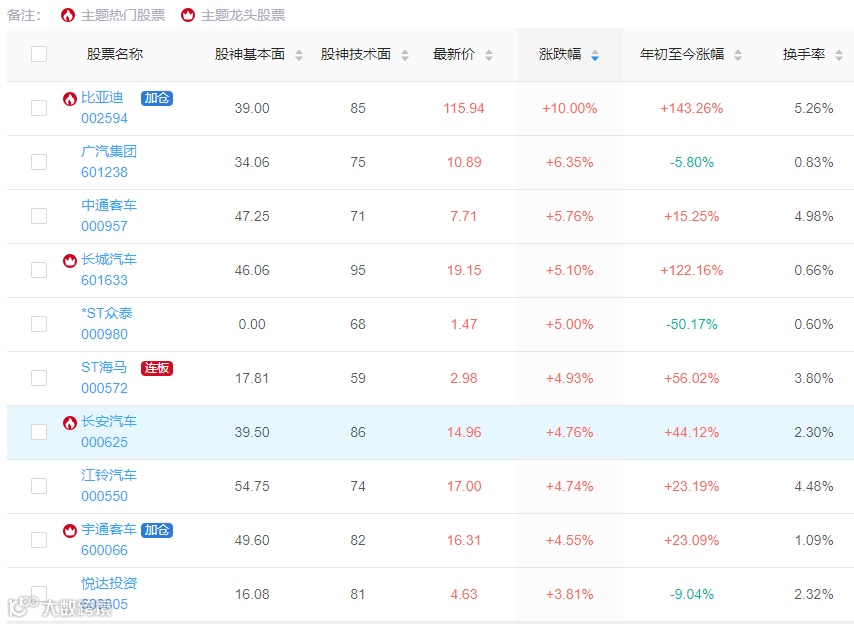The image size is (854, 624).
Task: Click stock code 000572
Action: tap(104, 388)
